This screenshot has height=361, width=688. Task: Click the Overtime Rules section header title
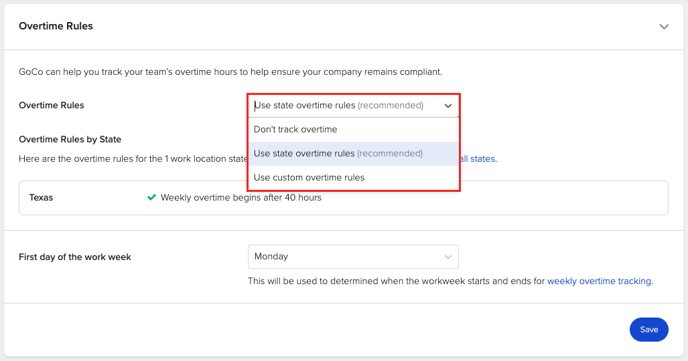click(56, 26)
